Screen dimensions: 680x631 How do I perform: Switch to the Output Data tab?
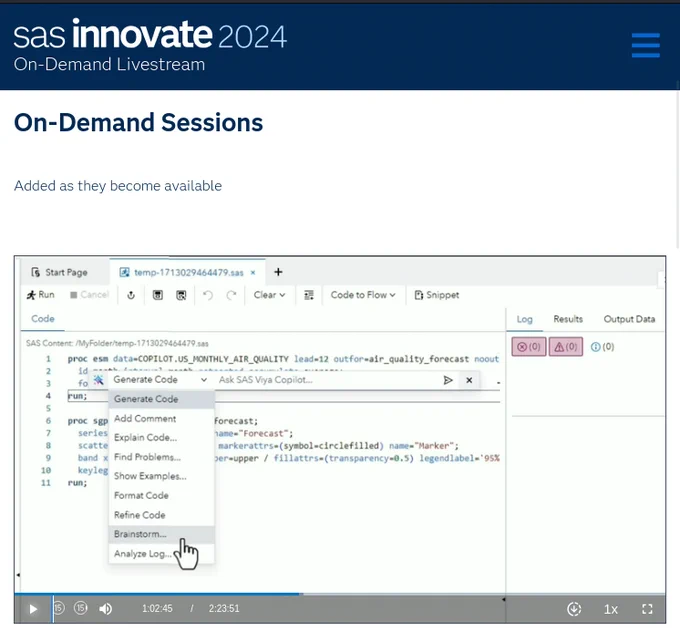pos(629,319)
